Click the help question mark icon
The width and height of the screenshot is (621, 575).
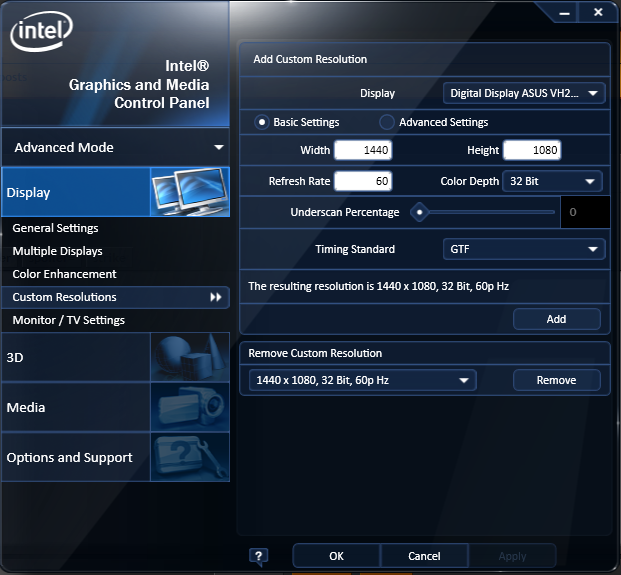pyautogui.click(x=259, y=556)
